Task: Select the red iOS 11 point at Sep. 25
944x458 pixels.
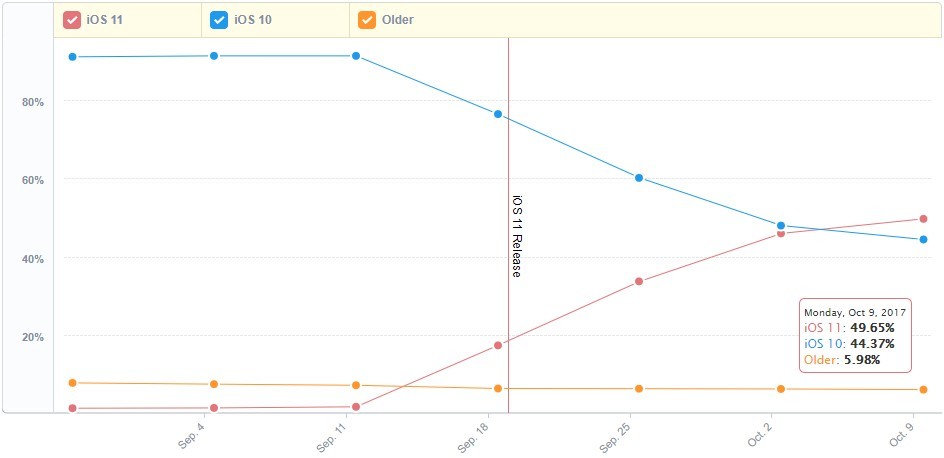Action: (x=639, y=281)
